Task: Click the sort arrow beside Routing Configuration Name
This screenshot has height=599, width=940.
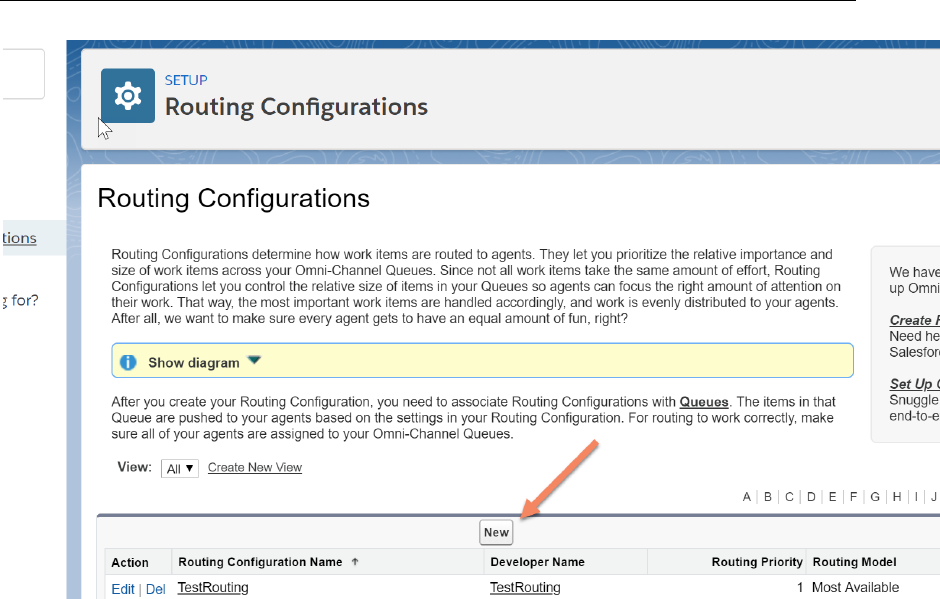Action: [x=355, y=562]
